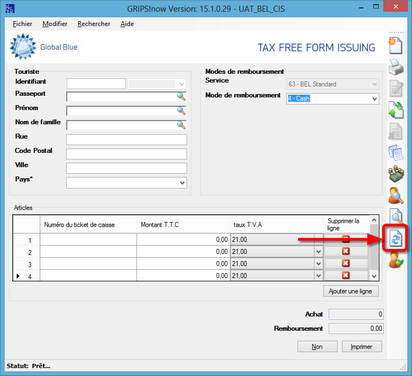Open the Fichier menu
412x376 pixels.
(x=22, y=24)
